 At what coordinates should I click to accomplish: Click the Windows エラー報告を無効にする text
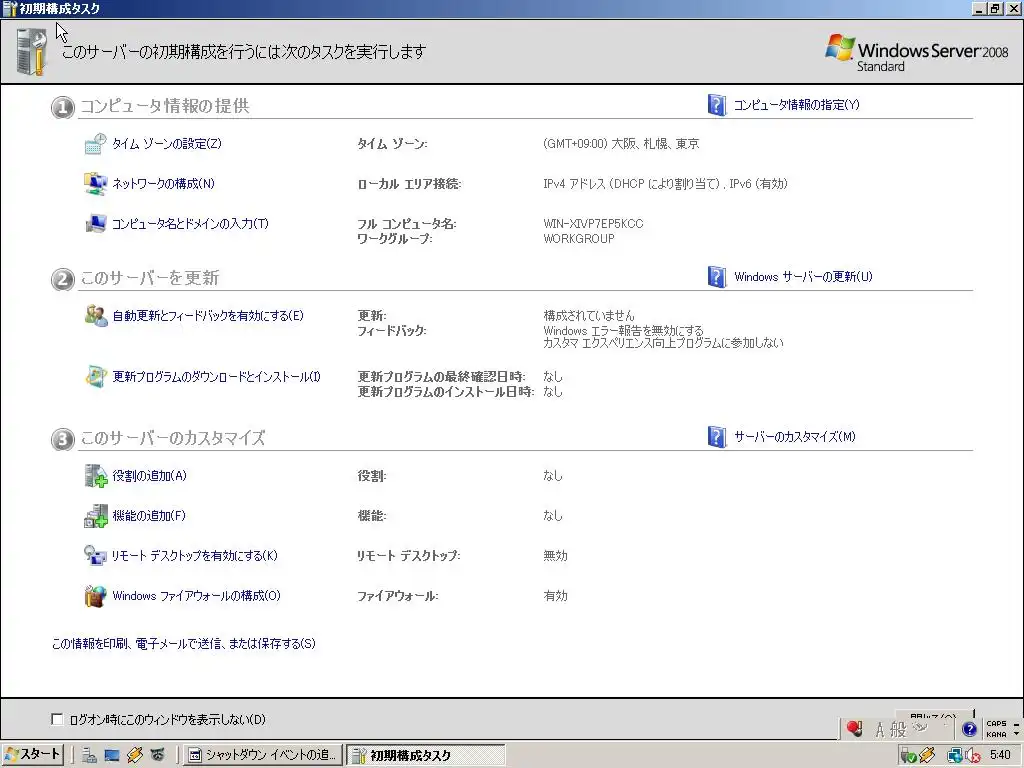(623, 330)
